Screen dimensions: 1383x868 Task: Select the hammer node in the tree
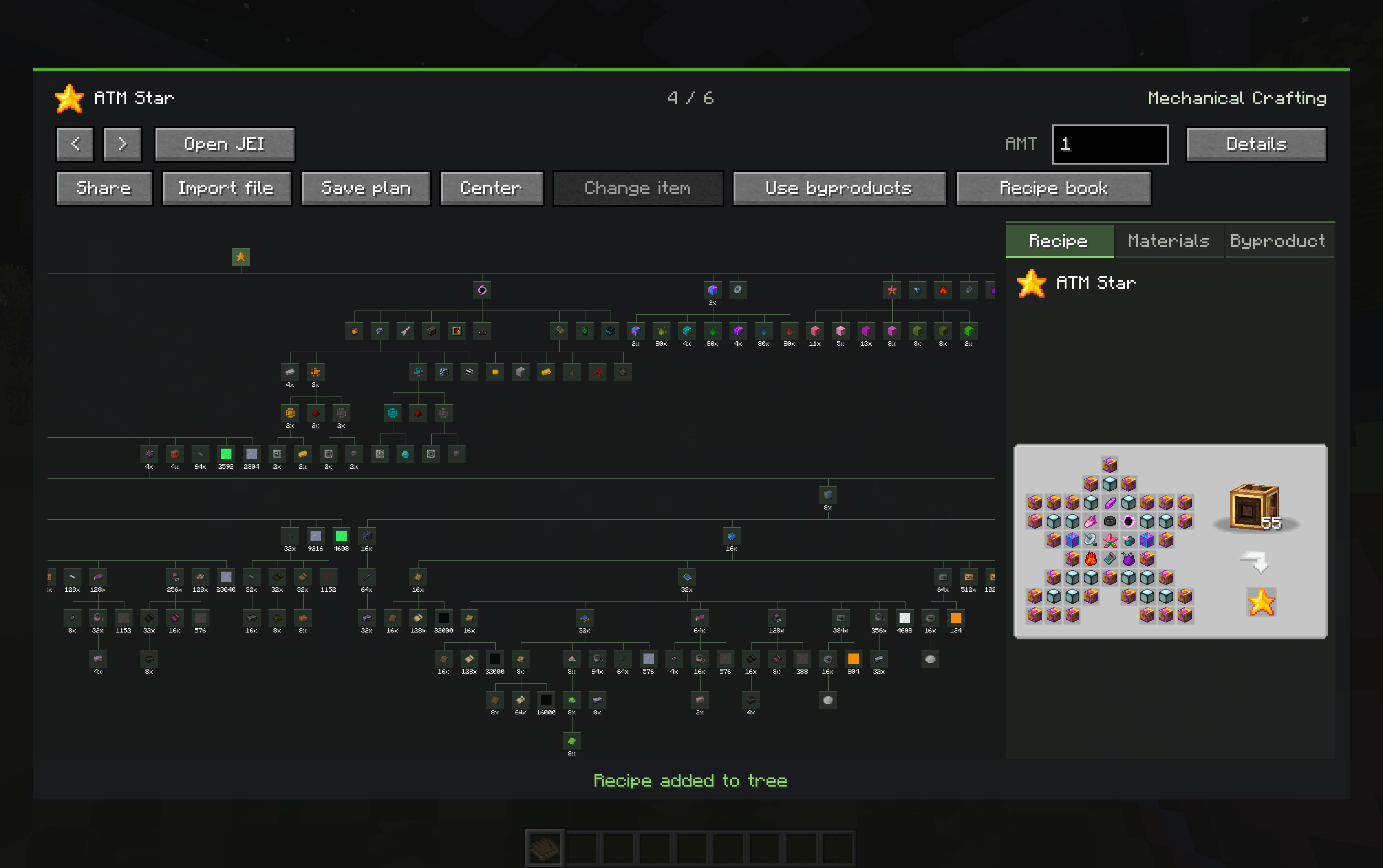pyautogui.click(x=558, y=331)
